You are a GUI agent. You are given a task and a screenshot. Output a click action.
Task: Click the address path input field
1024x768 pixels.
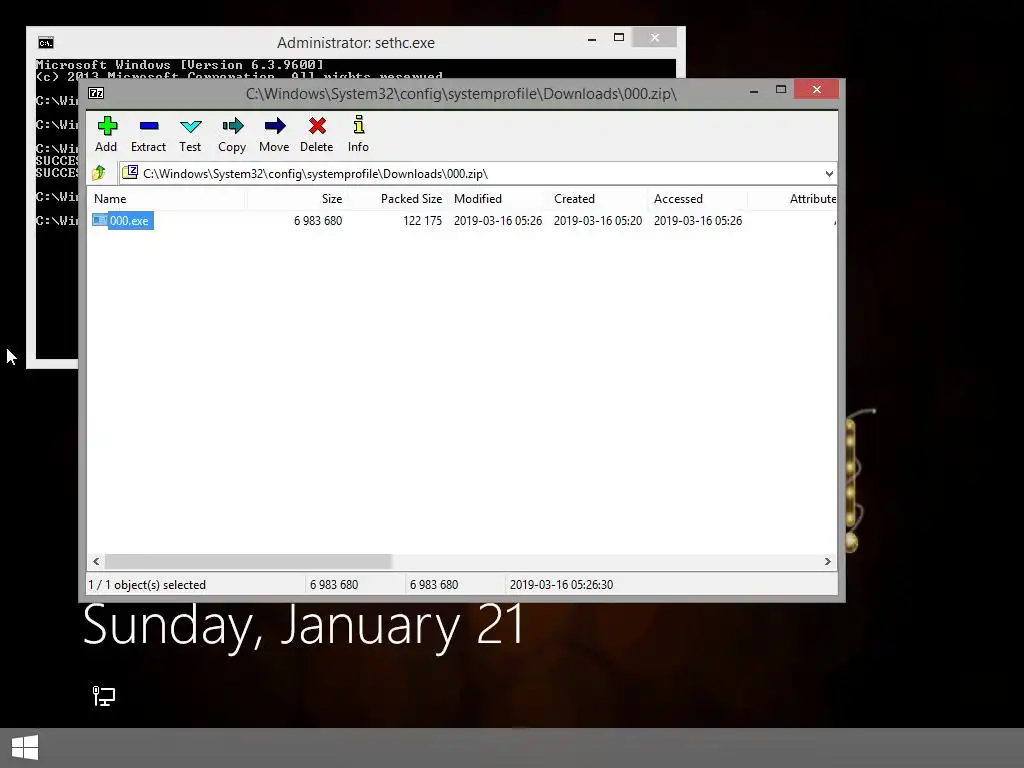(x=477, y=174)
